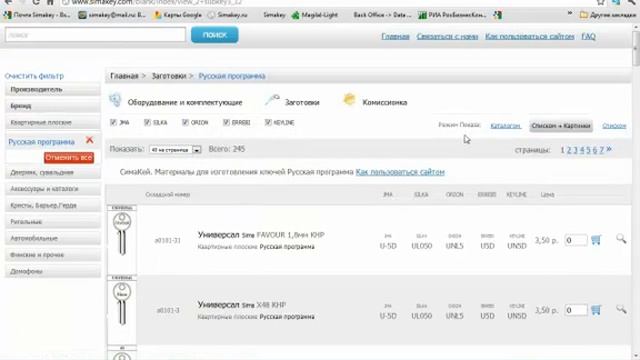Image resolution: width=640 pixels, height=360 pixels.
Task: Open the Комиссионка category tab
Action: [384, 102]
